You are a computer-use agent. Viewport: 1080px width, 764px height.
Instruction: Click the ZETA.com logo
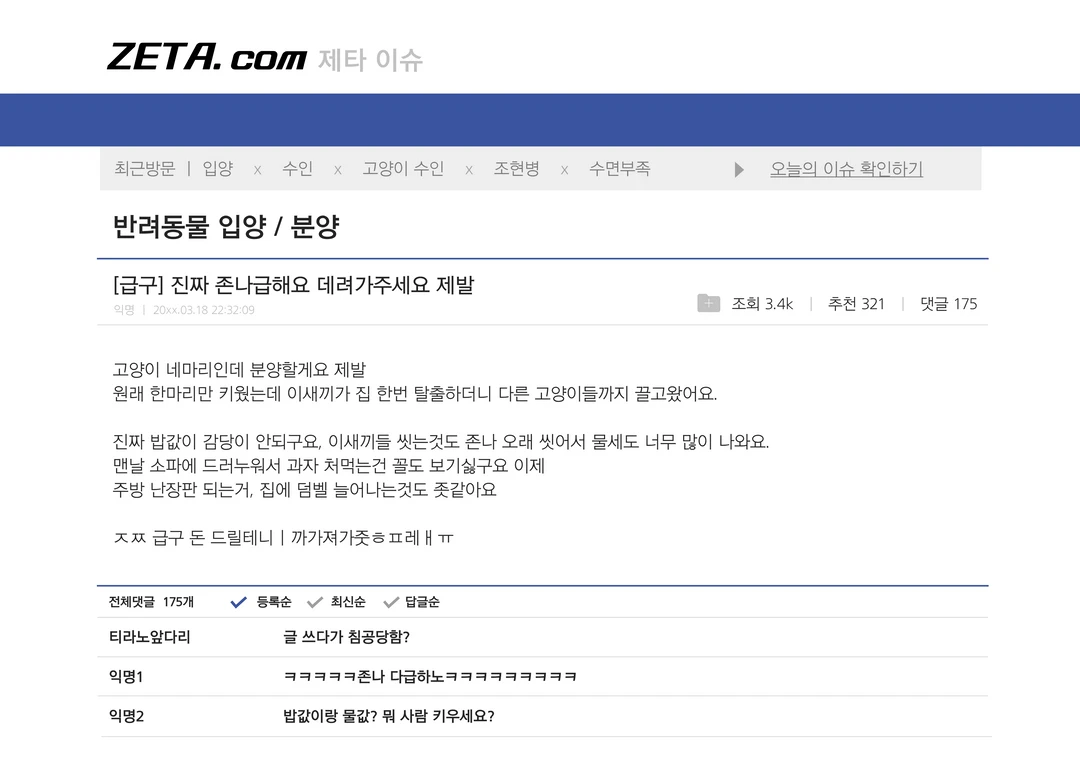206,57
